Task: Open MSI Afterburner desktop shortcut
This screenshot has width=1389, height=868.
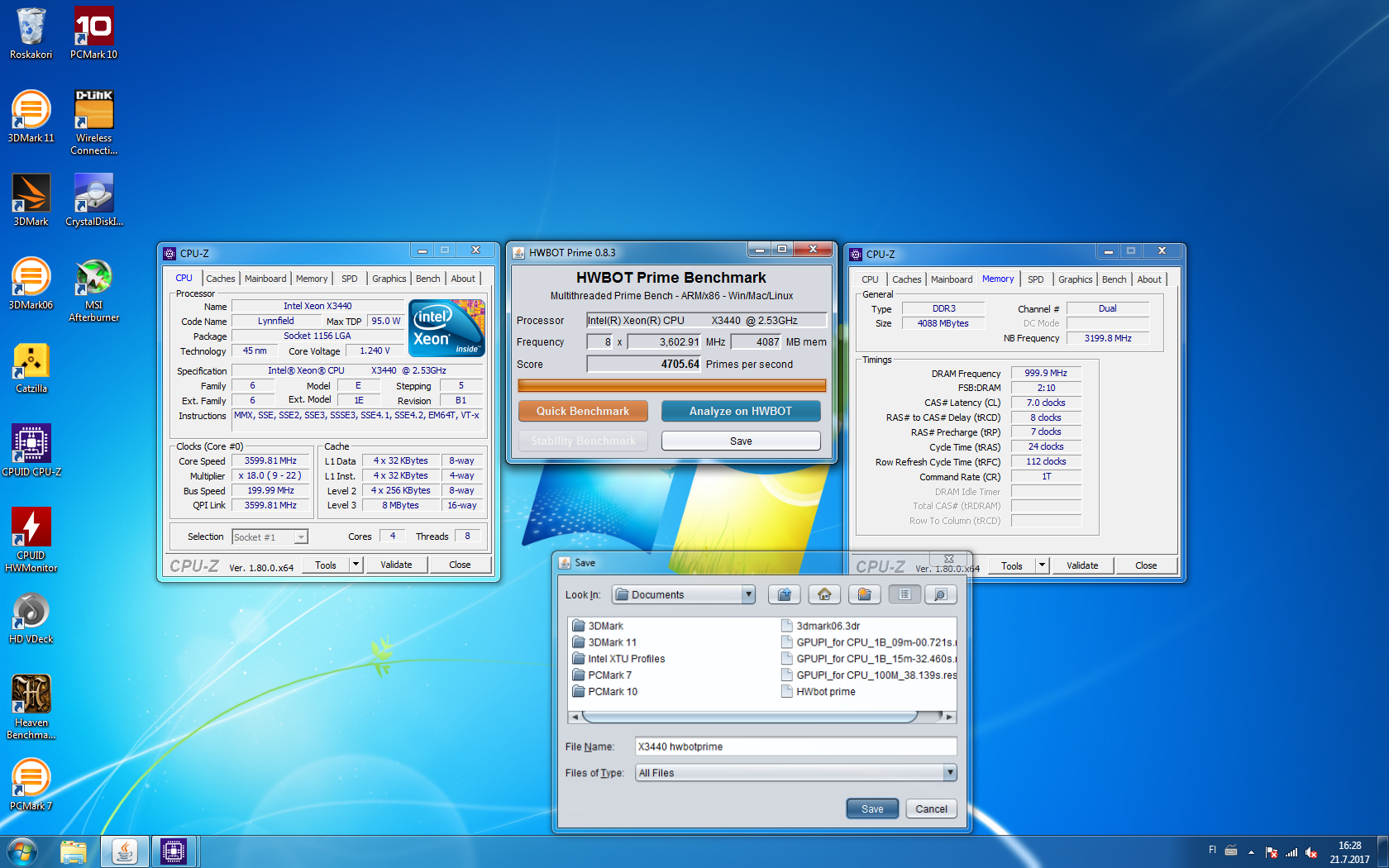Action: coord(93,289)
